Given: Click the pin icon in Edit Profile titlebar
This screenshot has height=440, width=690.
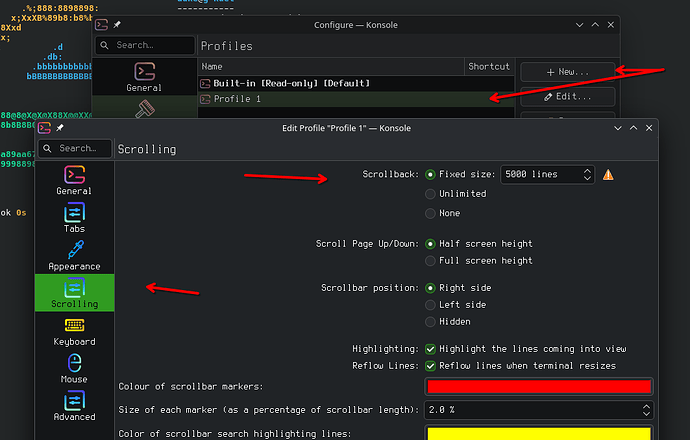Looking at the screenshot, I should coord(59,128).
